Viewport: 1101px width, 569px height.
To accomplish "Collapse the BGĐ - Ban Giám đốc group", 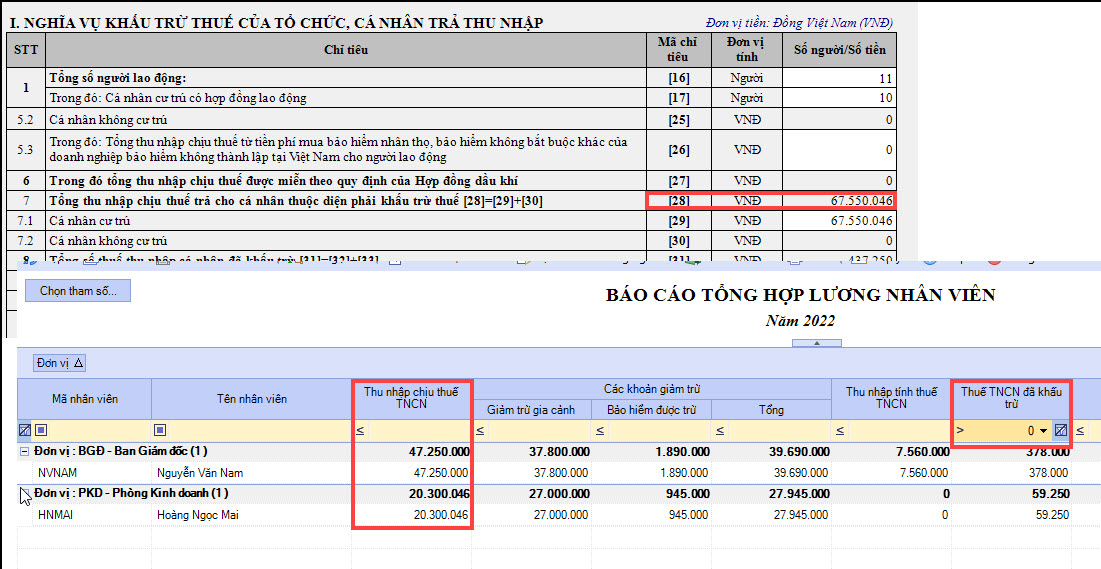I will click(x=24, y=451).
